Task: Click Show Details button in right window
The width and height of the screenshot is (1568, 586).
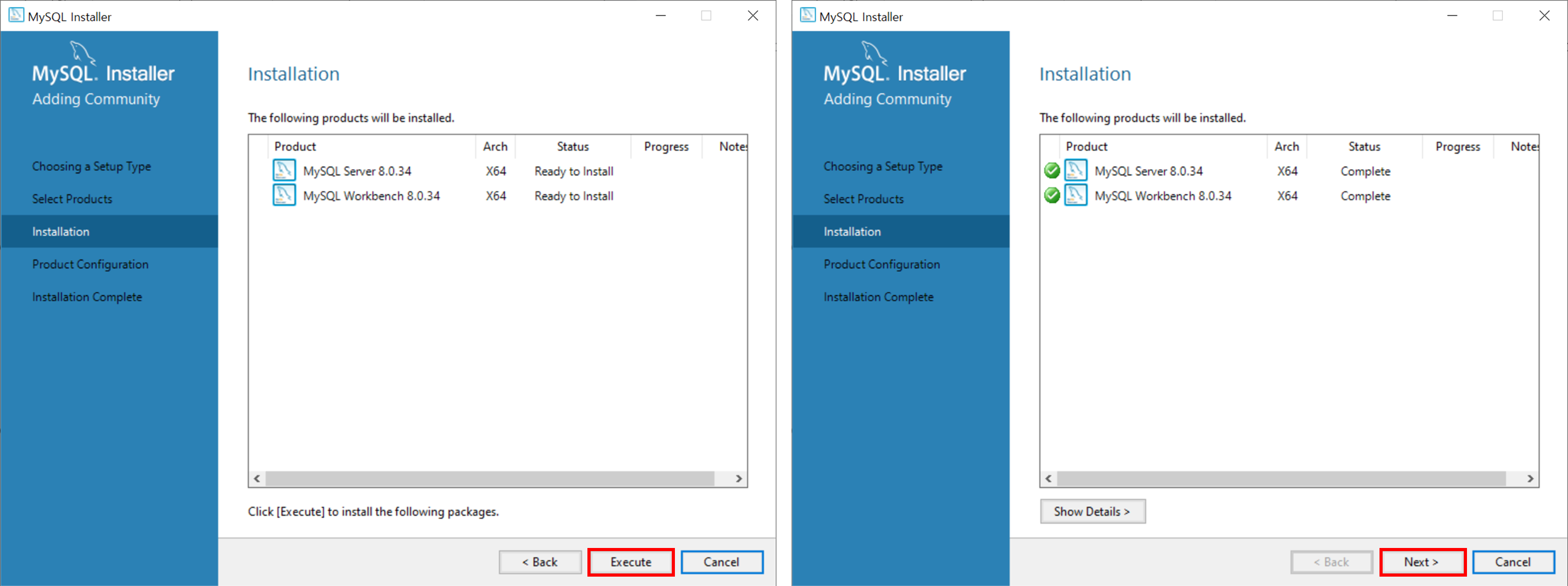Action: (1093, 511)
